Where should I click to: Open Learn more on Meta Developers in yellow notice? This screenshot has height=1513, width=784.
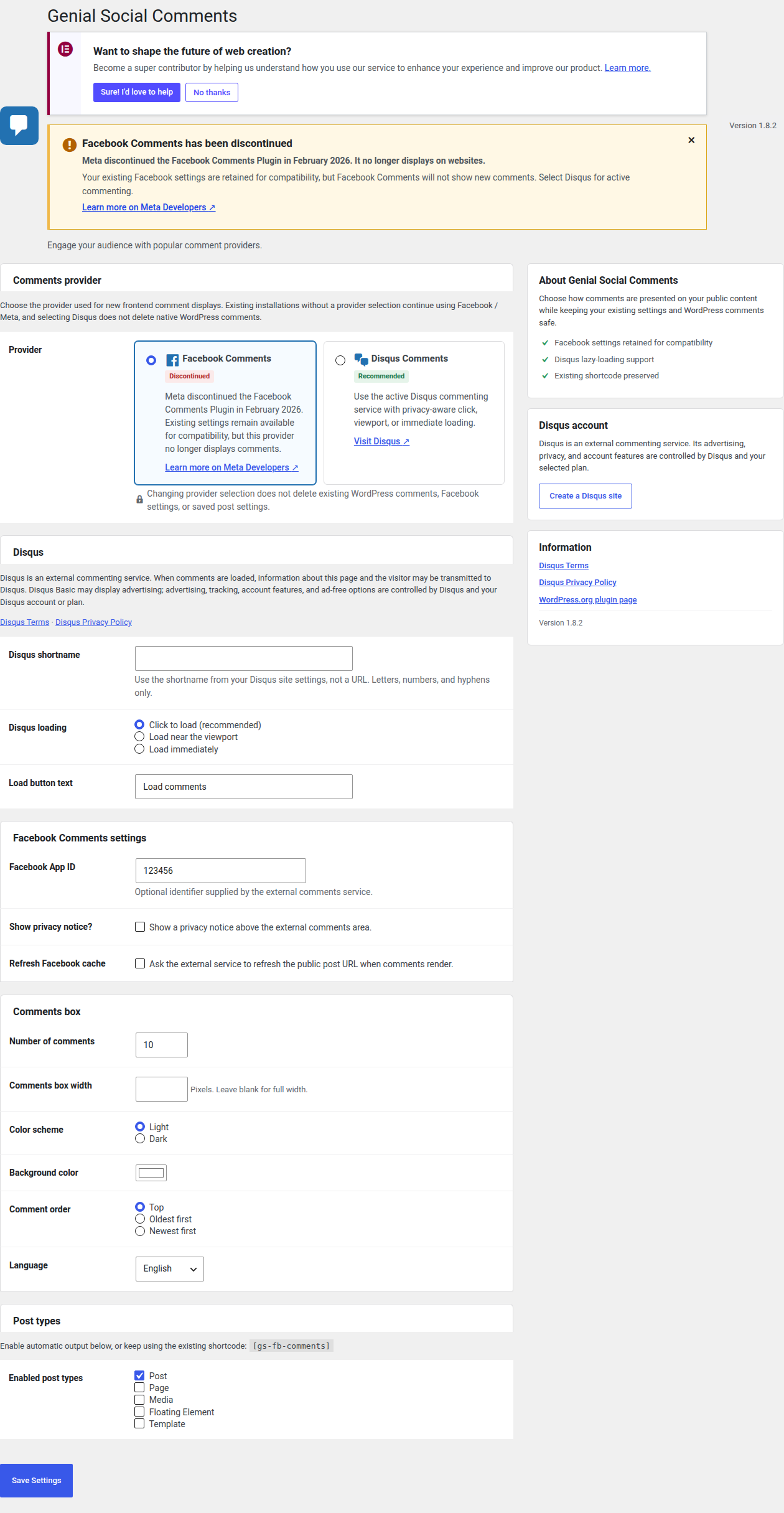(149, 207)
